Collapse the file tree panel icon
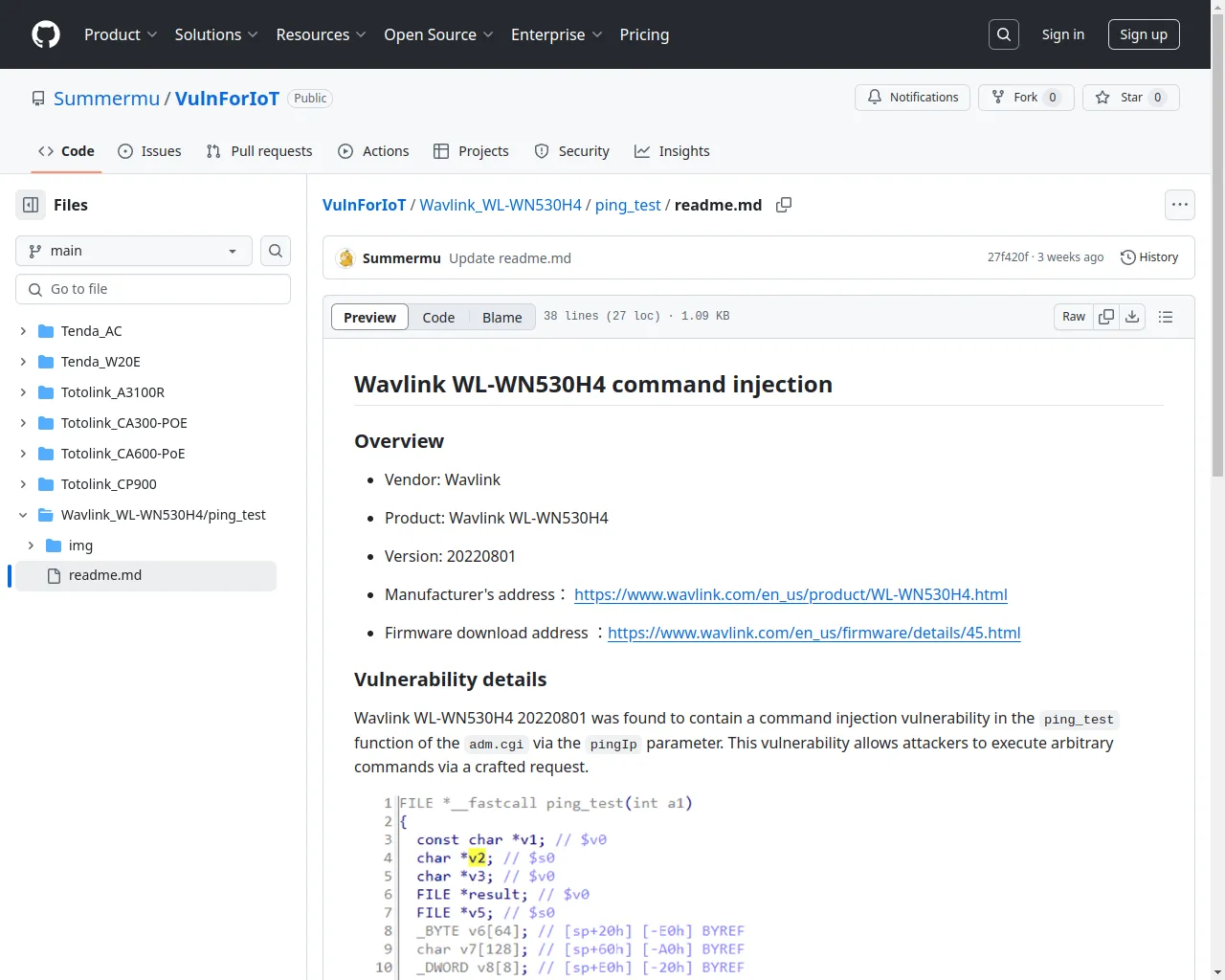This screenshot has width=1225, height=980. tap(31, 205)
